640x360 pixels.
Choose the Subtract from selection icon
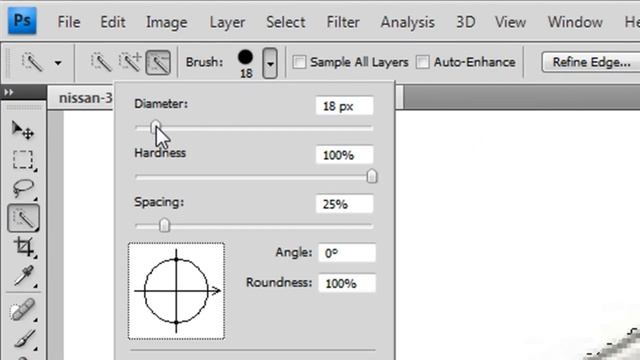[x=158, y=62]
